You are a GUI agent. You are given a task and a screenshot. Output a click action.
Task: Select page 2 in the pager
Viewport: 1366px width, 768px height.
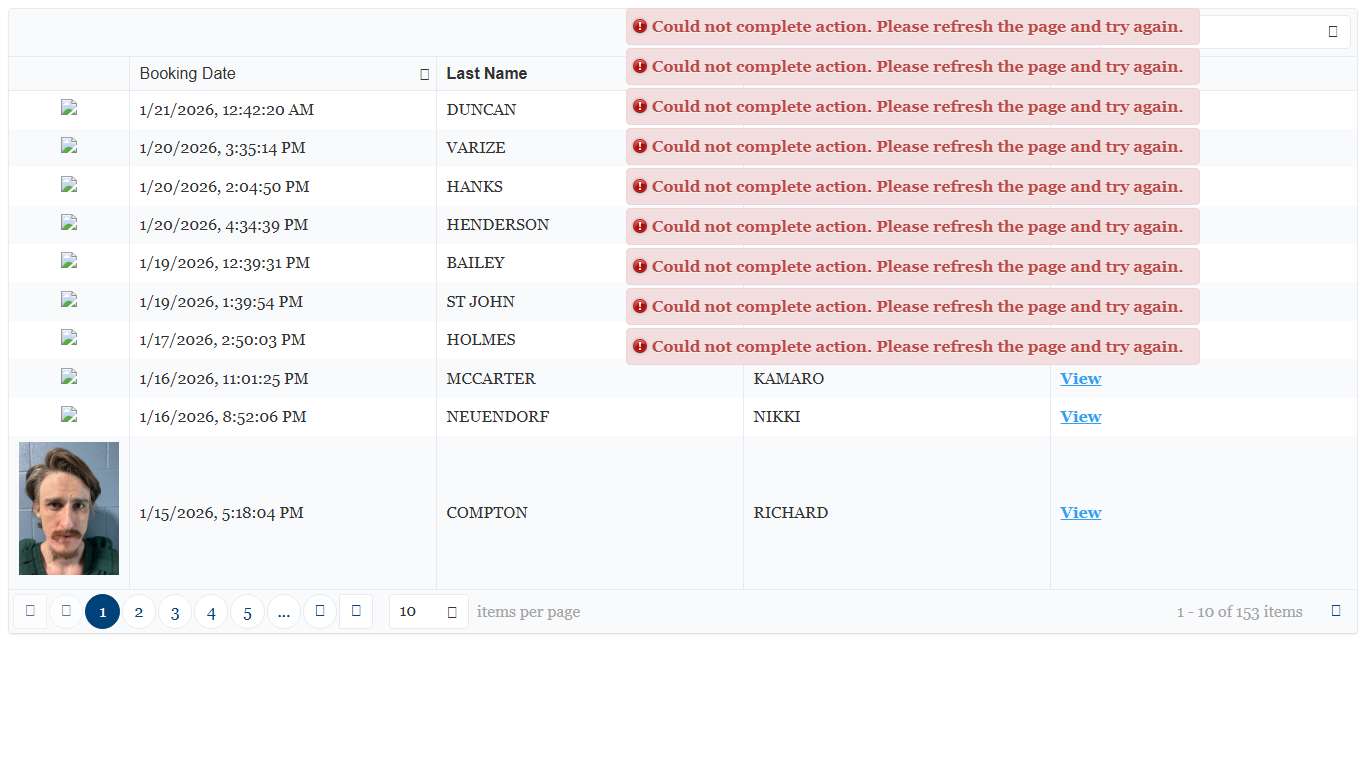[139, 612]
